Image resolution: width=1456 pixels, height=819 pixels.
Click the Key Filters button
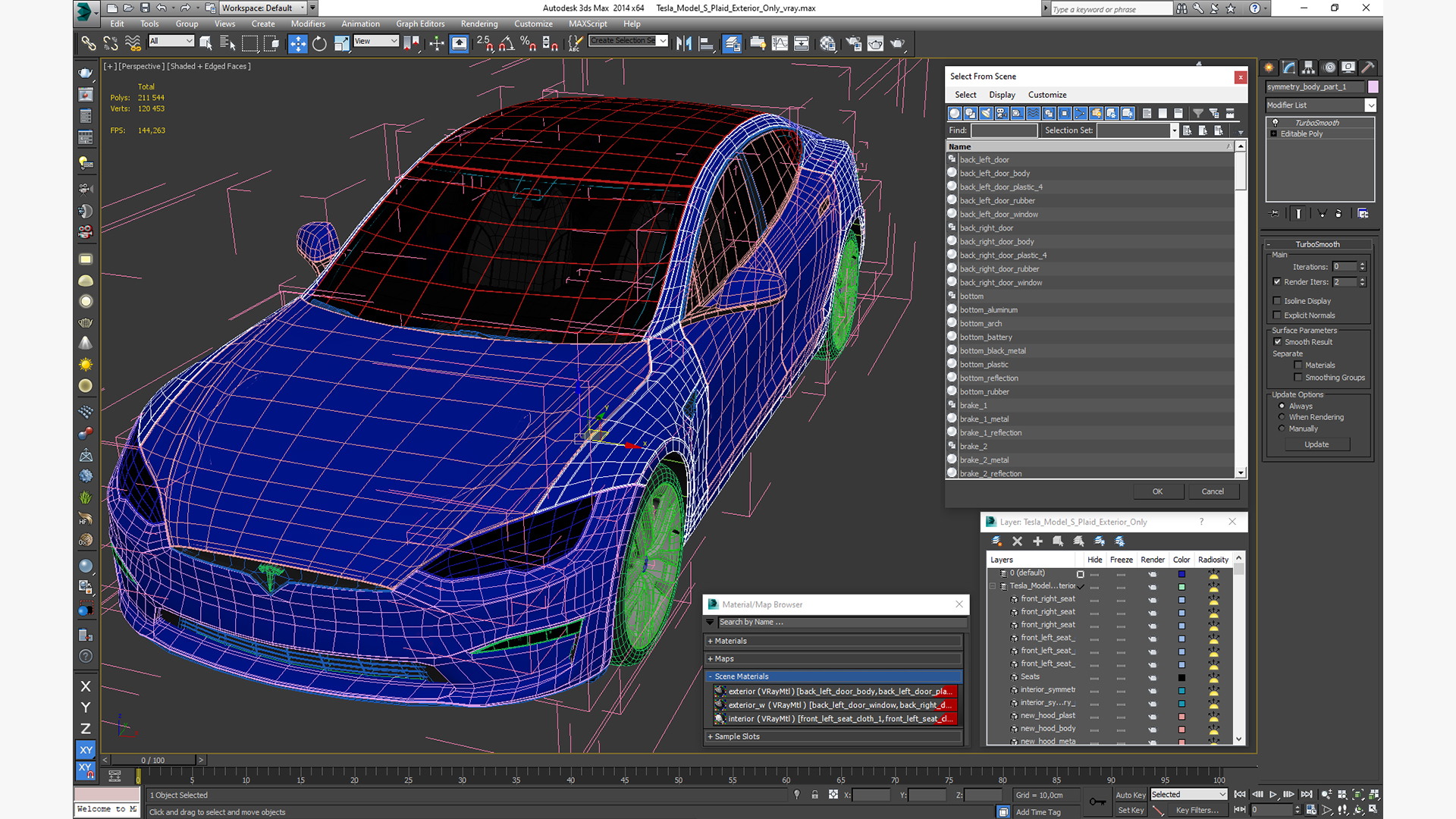[1197, 810]
